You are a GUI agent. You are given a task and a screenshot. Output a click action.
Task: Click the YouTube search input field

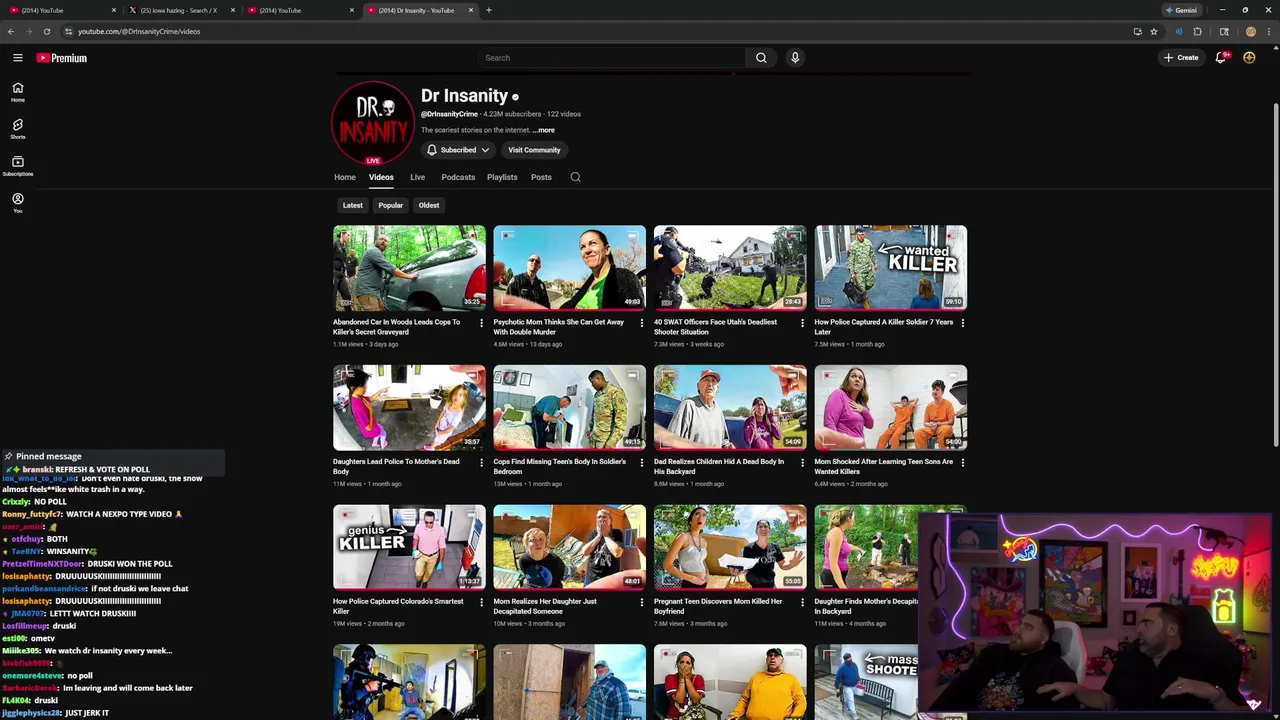pyautogui.click(x=610, y=58)
